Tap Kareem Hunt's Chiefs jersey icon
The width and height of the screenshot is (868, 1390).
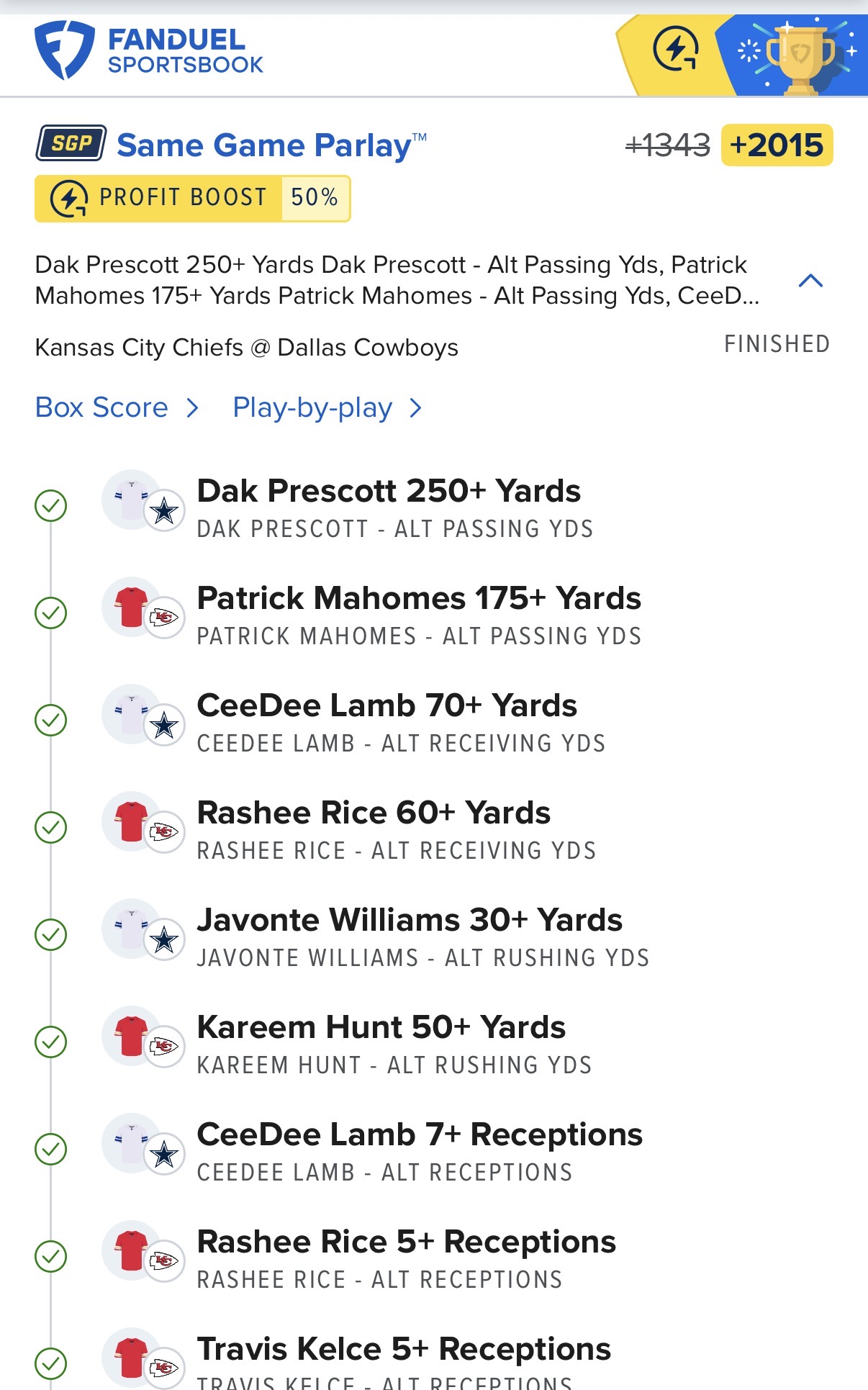[x=132, y=1037]
